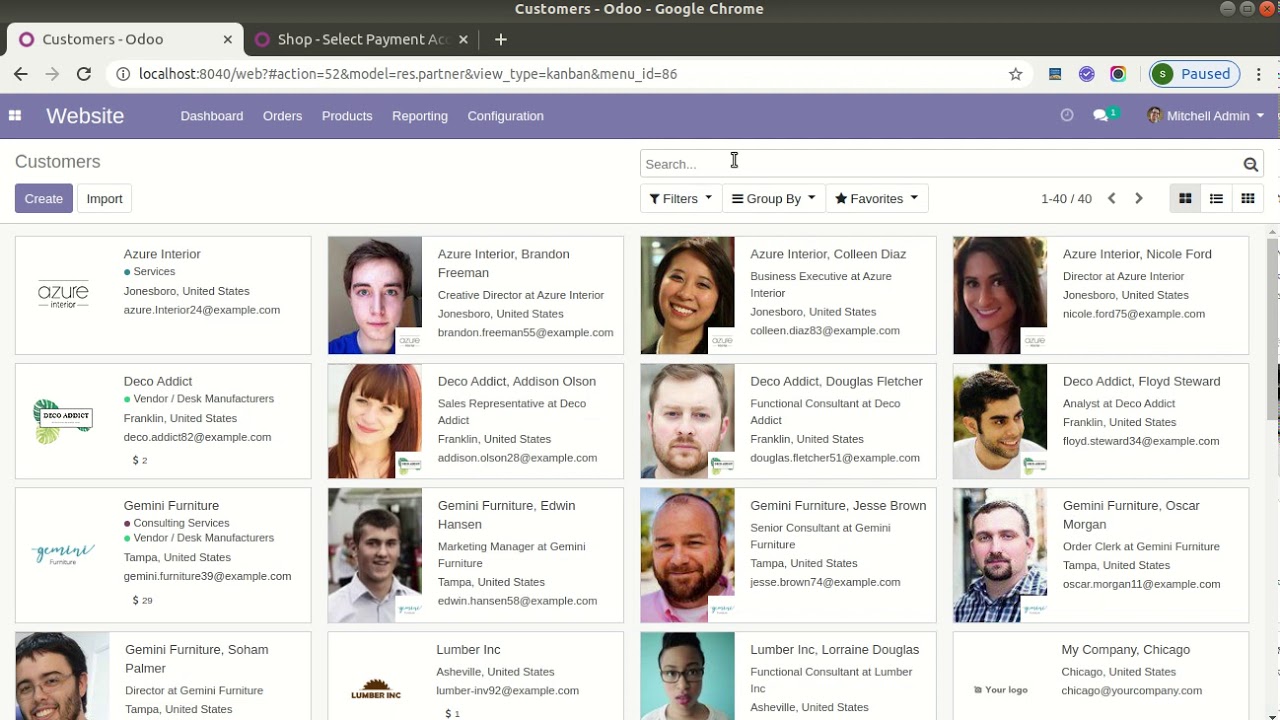Open Jesse Brown's photo

pyautogui.click(x=688, y=555)
